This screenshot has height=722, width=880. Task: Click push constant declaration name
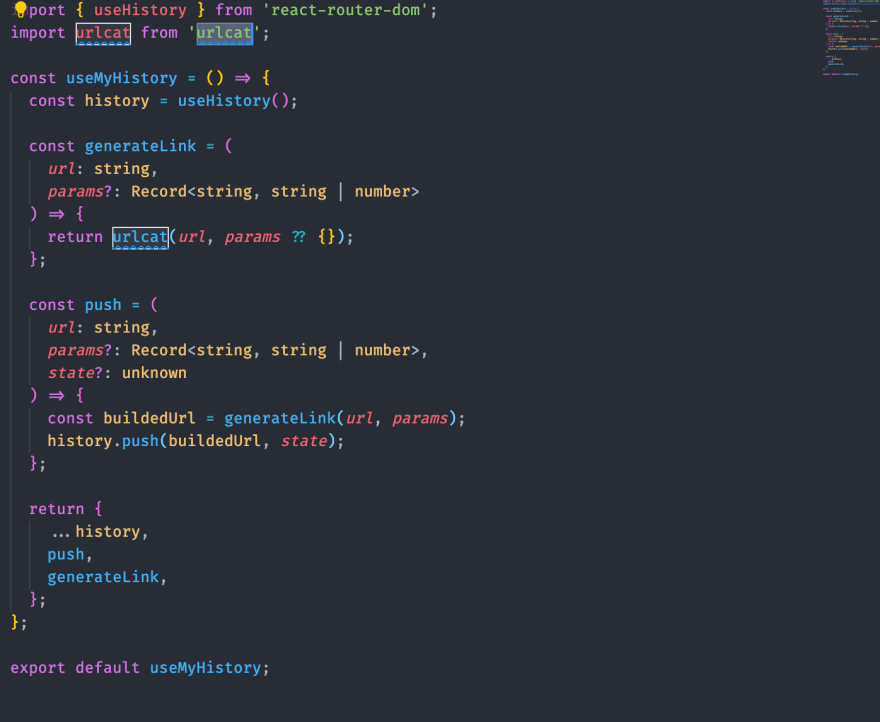pyautogui.click(x=103, y=305)
